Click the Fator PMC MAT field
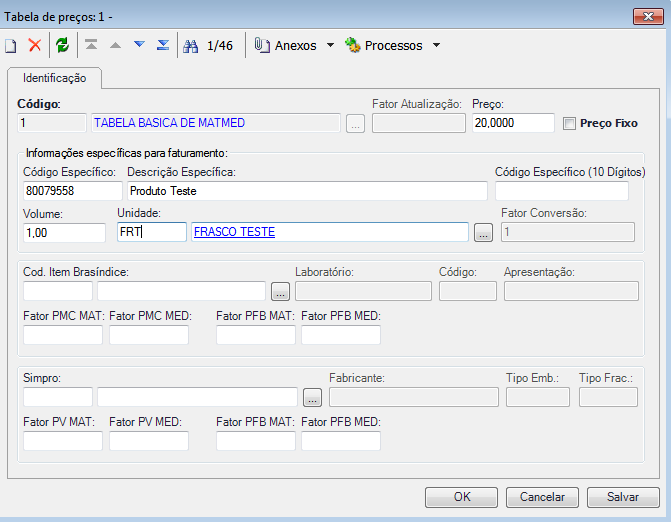Image resolution: width=671 pixels, height=522 pixels. pyautogui.click(x=63, y=335)
